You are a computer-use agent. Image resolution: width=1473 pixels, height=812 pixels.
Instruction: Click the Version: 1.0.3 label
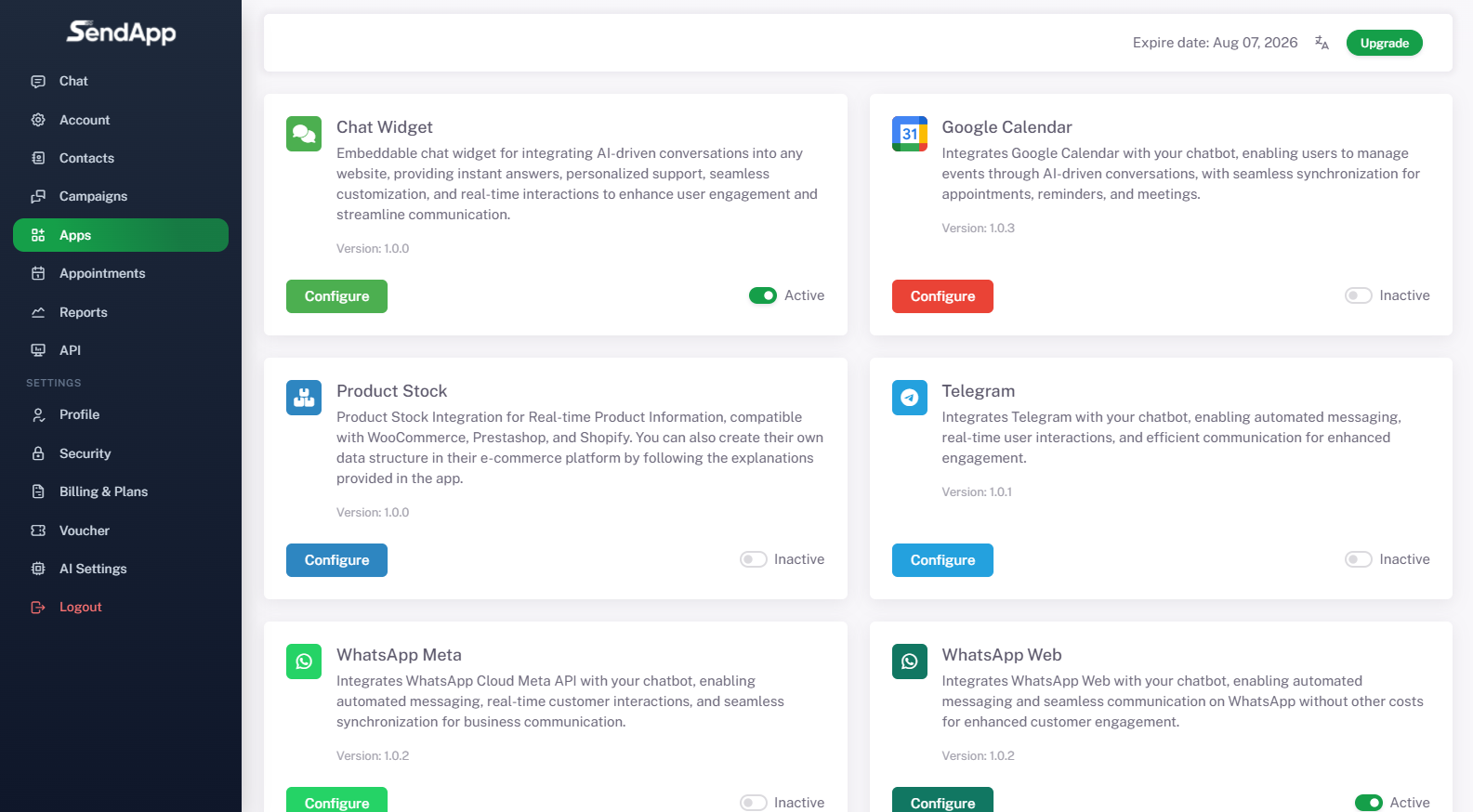click(x=978, y=228)
